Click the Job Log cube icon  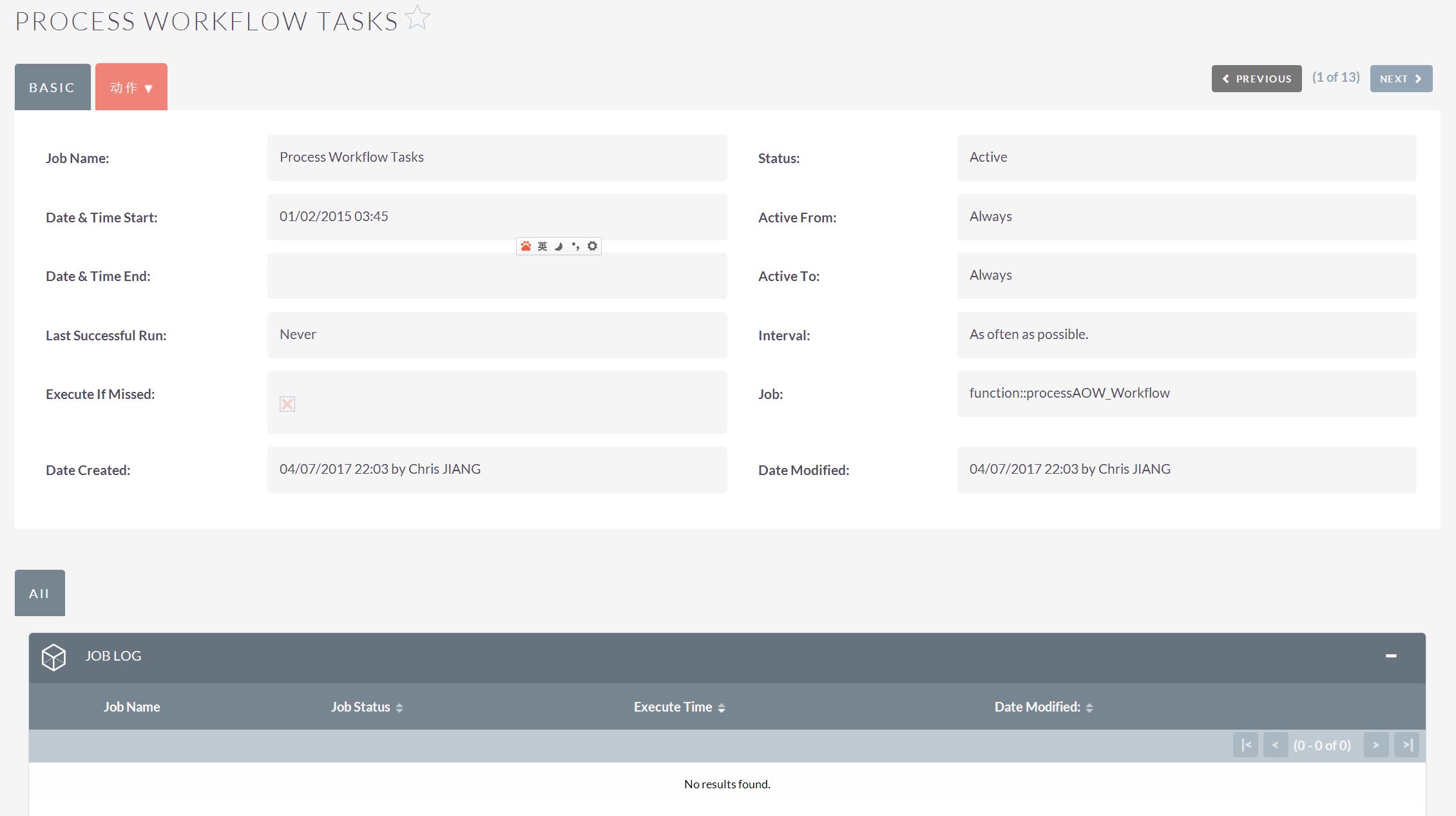tap(53, 657)
